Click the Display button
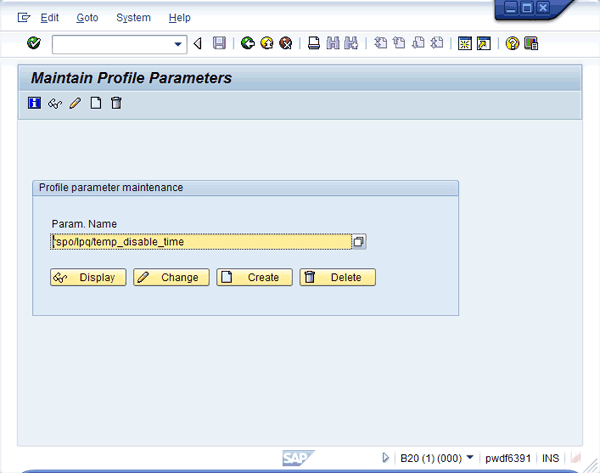The height and width of the screenshot is (473, 600). (x=88, y=277)
